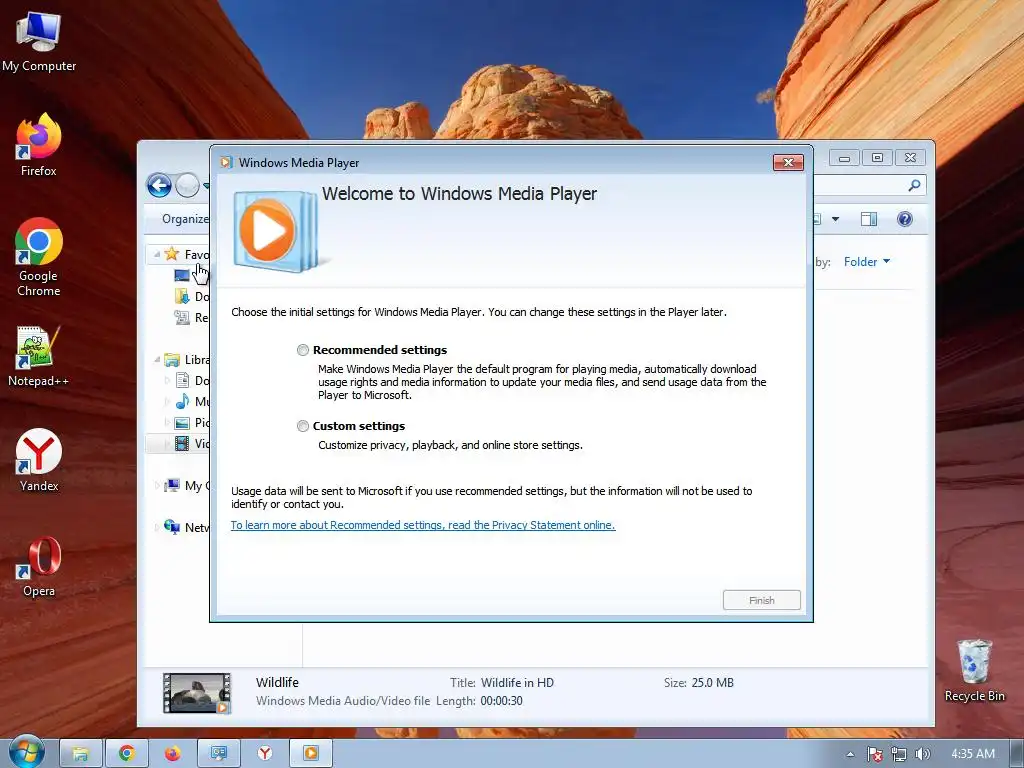Image resolution: width=1024 pixels, height=768 pixels.
Task: Open the Recycle Bin
Action: coord(974,670)
